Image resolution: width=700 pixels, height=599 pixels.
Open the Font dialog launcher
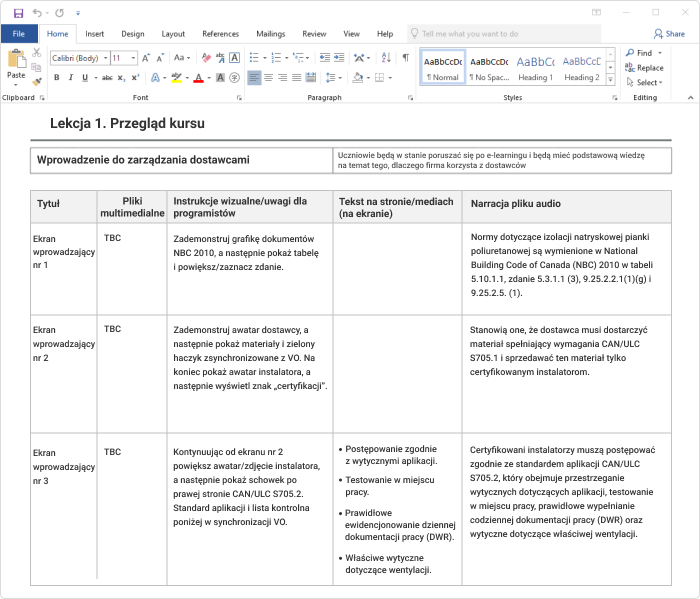(x=239, y=98)
